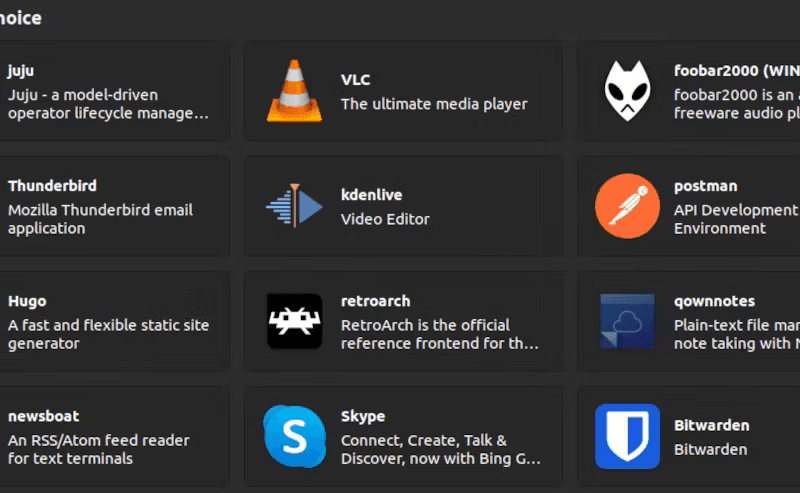Open the juju app title
The image size is (800, 493).
[21, 71]
